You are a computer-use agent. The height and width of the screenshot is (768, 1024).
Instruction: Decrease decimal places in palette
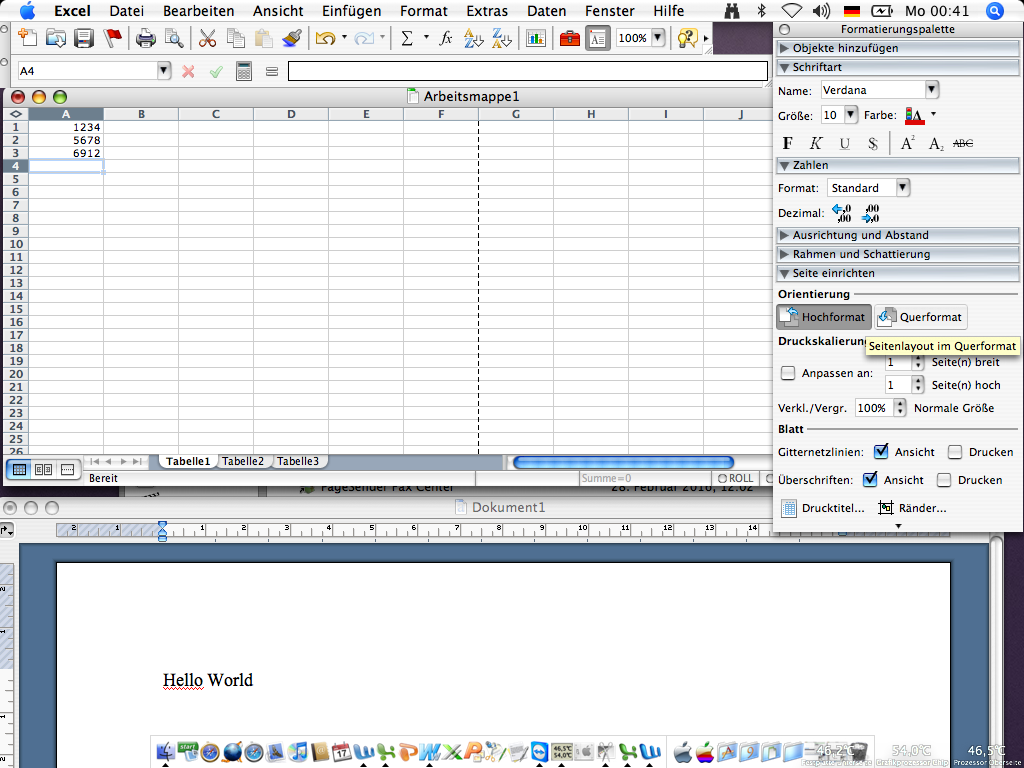tap(871, 213)
